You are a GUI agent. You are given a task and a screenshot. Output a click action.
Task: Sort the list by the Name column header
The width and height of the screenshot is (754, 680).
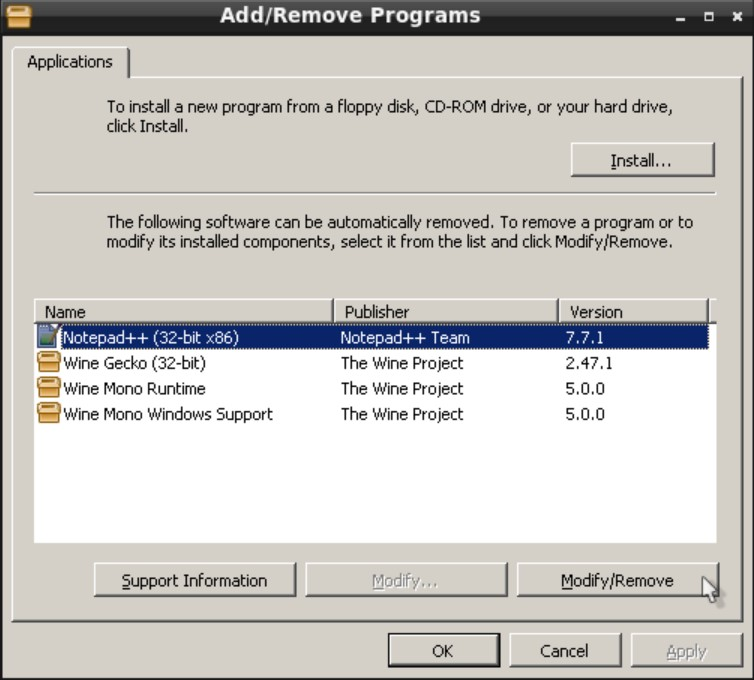183,312
